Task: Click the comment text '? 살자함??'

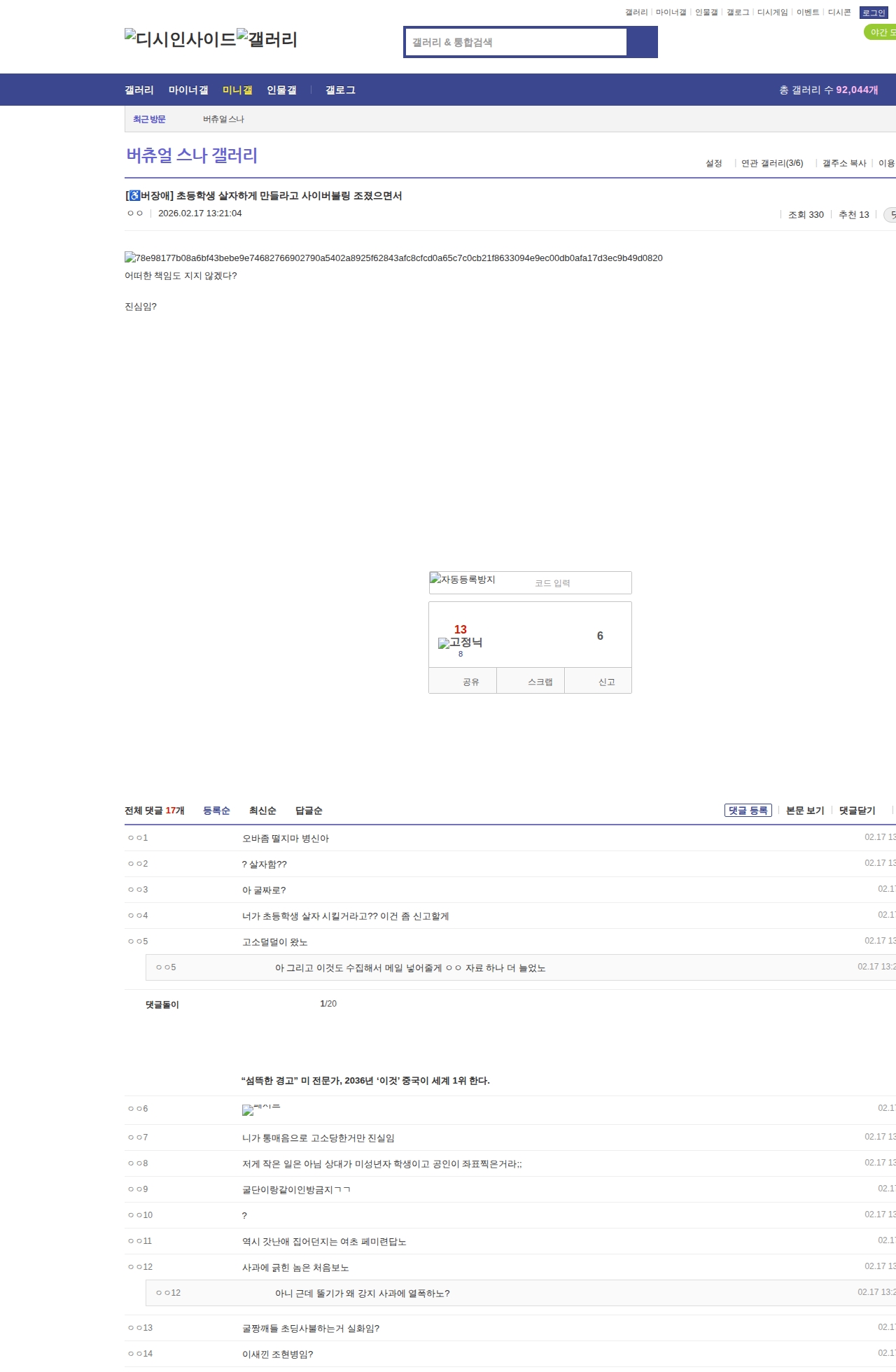Action: pos(265,864)
